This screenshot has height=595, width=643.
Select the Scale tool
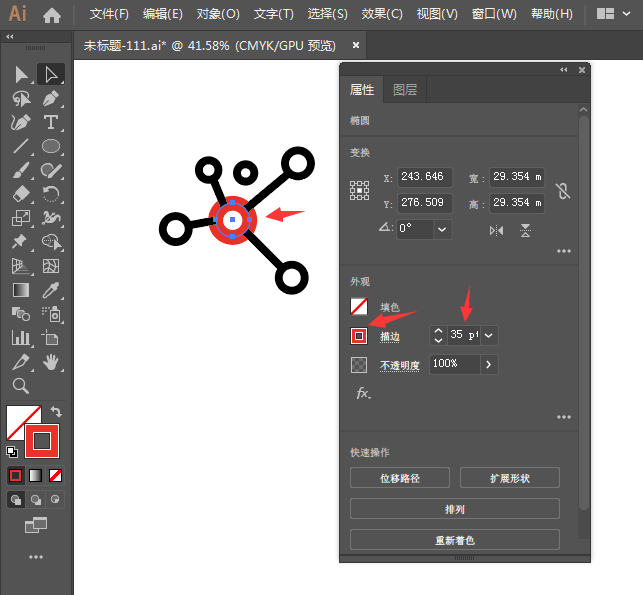click(x=21, y=218)
